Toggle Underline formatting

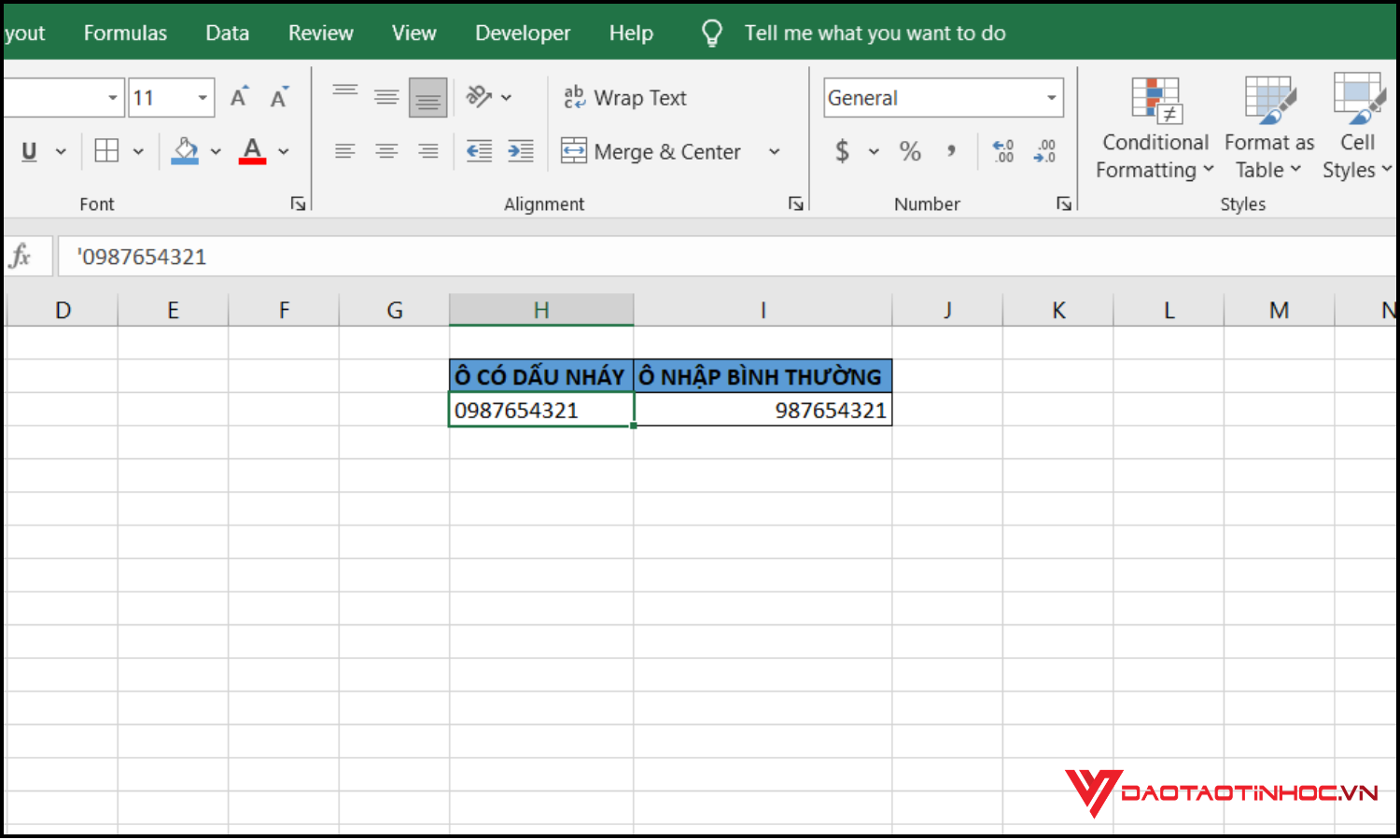[28, 151]
